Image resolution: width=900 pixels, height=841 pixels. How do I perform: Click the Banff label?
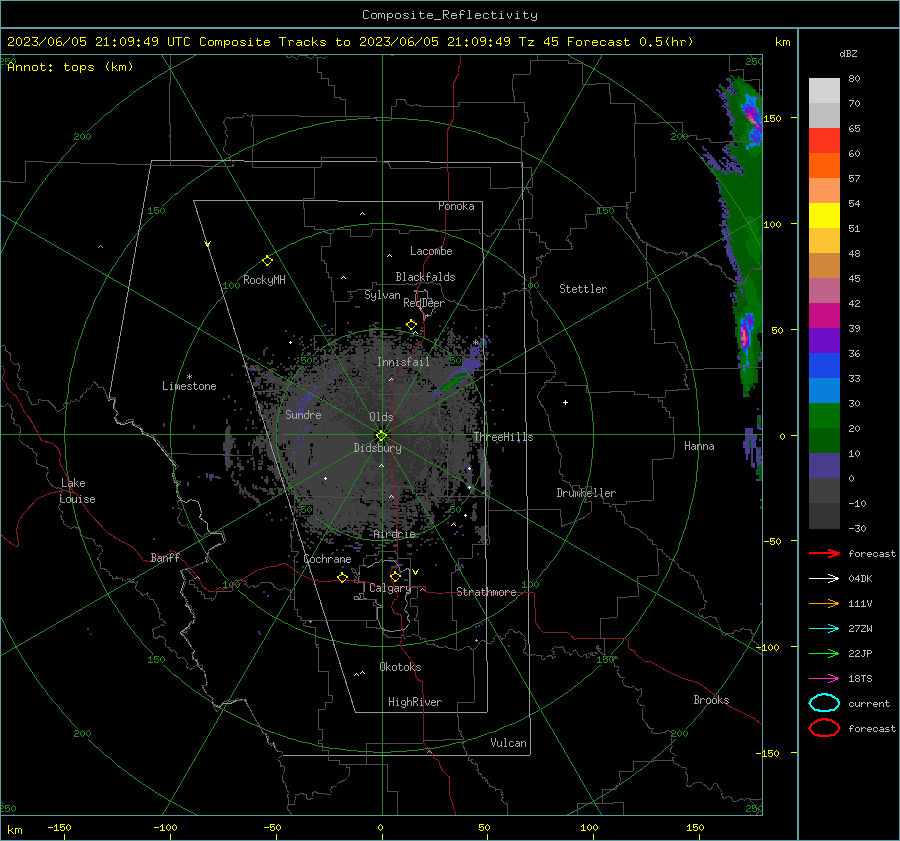165,557
